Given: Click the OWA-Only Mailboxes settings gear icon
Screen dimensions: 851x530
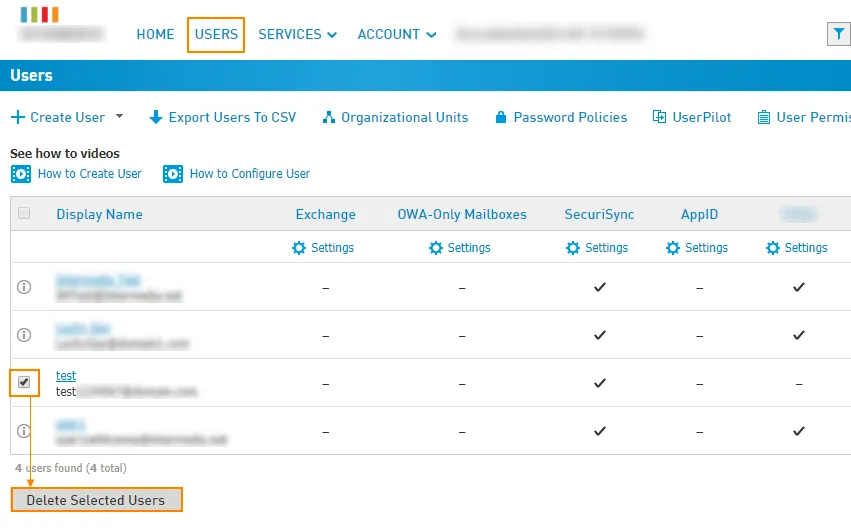Looking at the screenshot, I should coord(436,248).
